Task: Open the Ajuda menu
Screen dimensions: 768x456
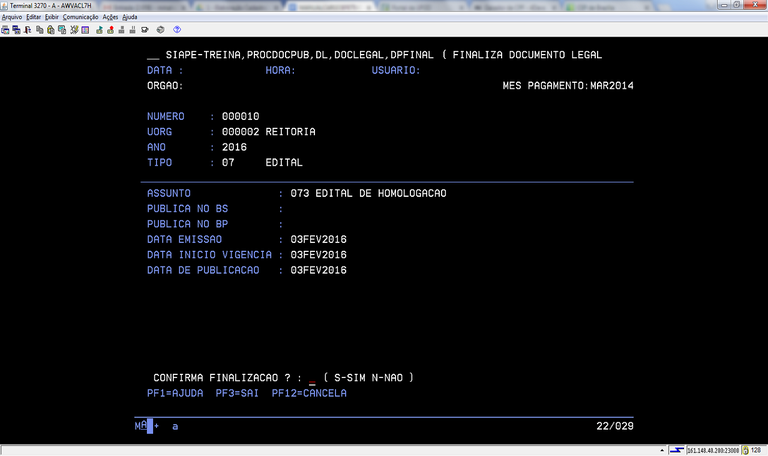Action: point(130,17)
